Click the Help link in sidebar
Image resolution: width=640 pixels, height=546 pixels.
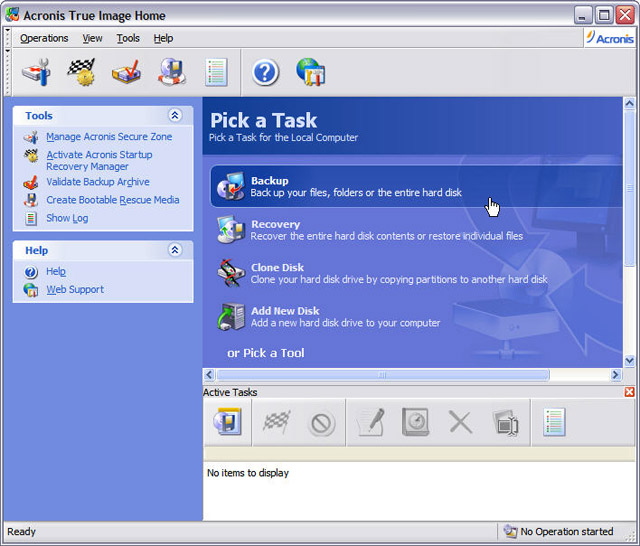[56, 271]
